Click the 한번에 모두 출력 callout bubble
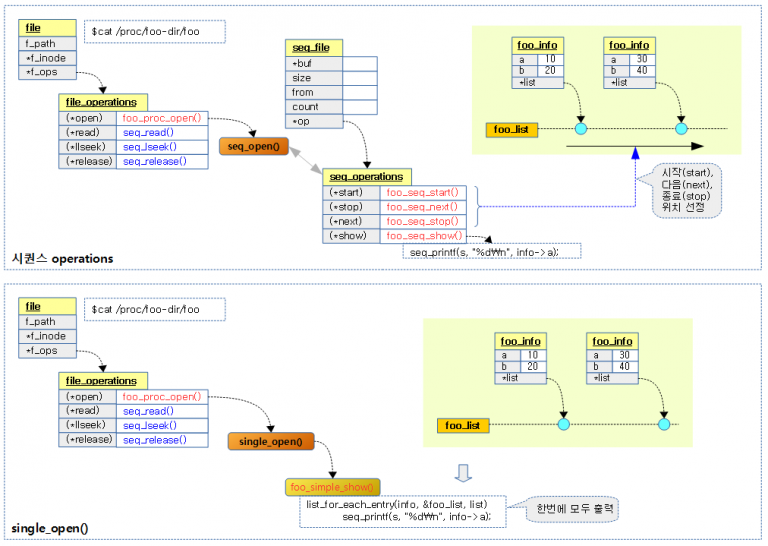 (x=572, y=509)
